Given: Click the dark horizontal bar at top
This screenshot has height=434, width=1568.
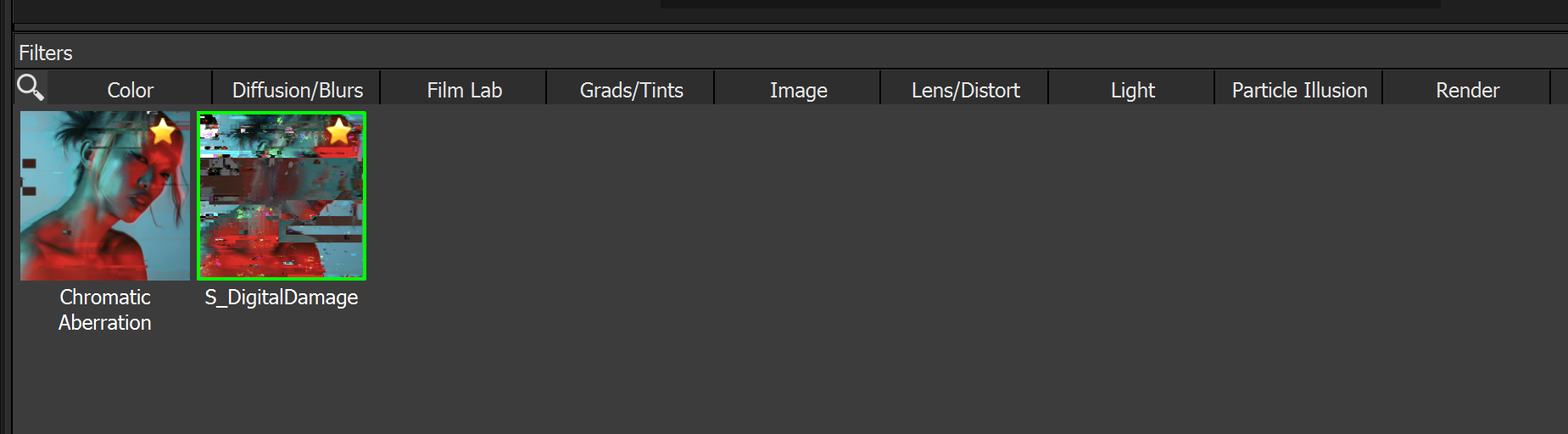Looking at the screenshot, I should 1050,4.
